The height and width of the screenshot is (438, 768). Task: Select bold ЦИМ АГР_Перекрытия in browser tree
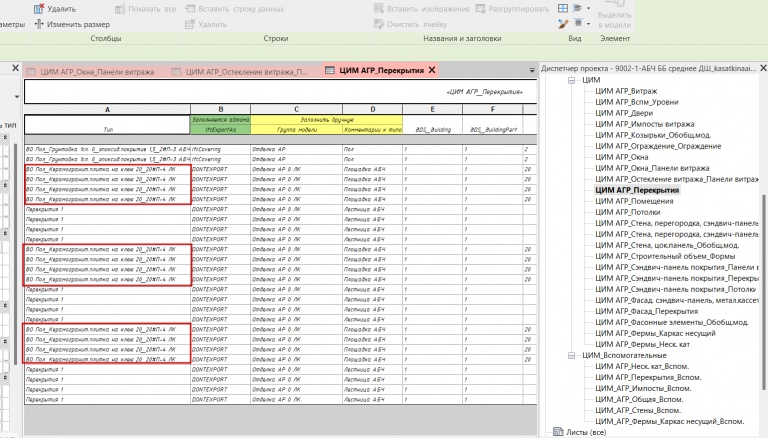coord(637,190)
